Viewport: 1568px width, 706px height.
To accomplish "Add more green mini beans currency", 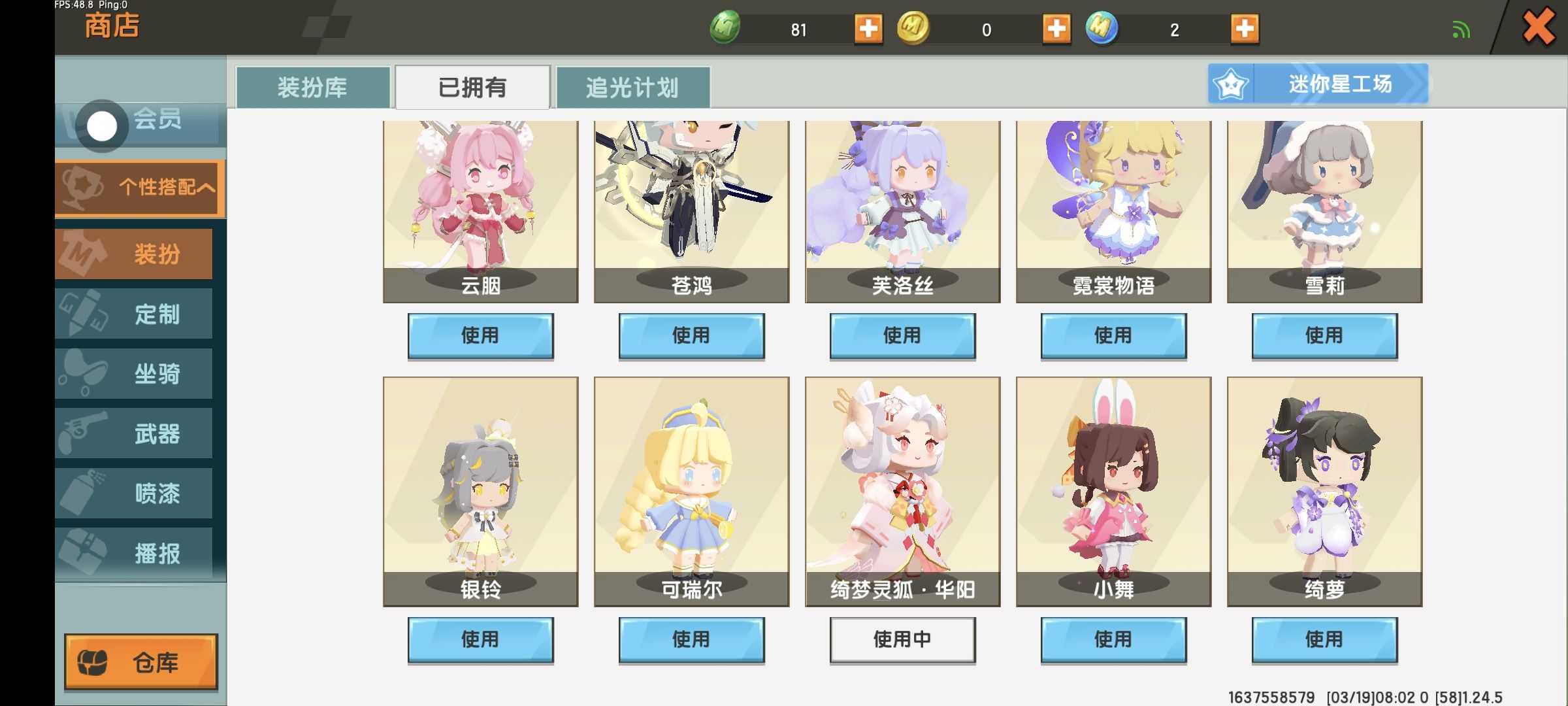I will (868, 29).
